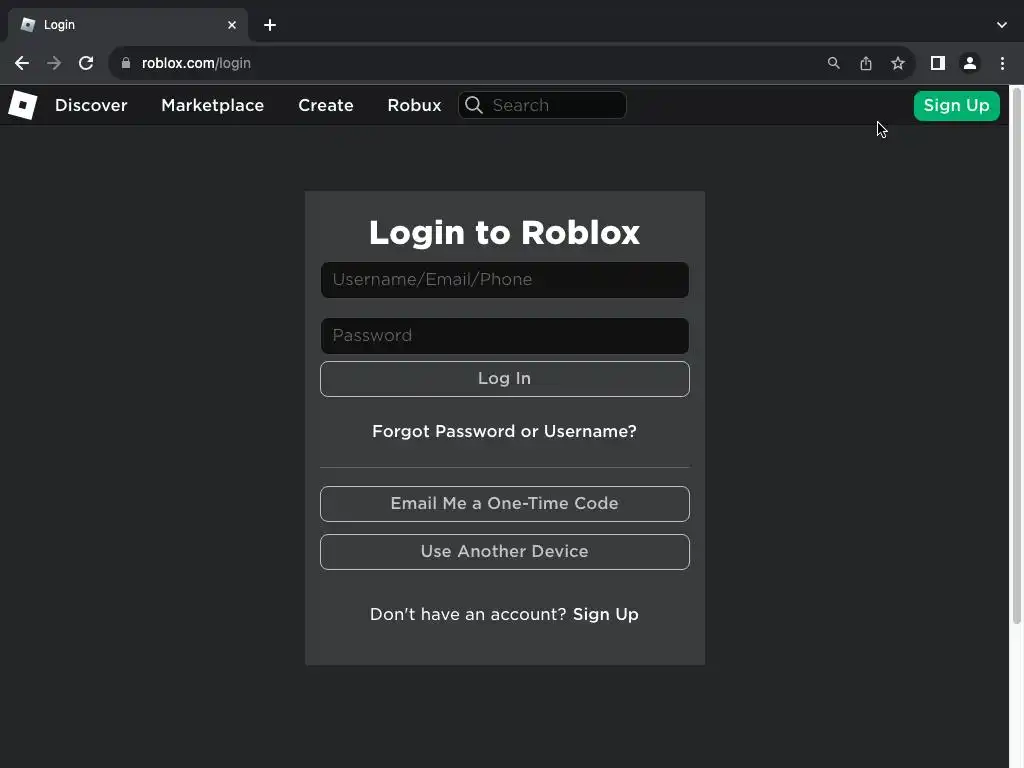The image size is (1024, 768).
Task: Bookmark this page with the star icon
Action: pos(898,63)
